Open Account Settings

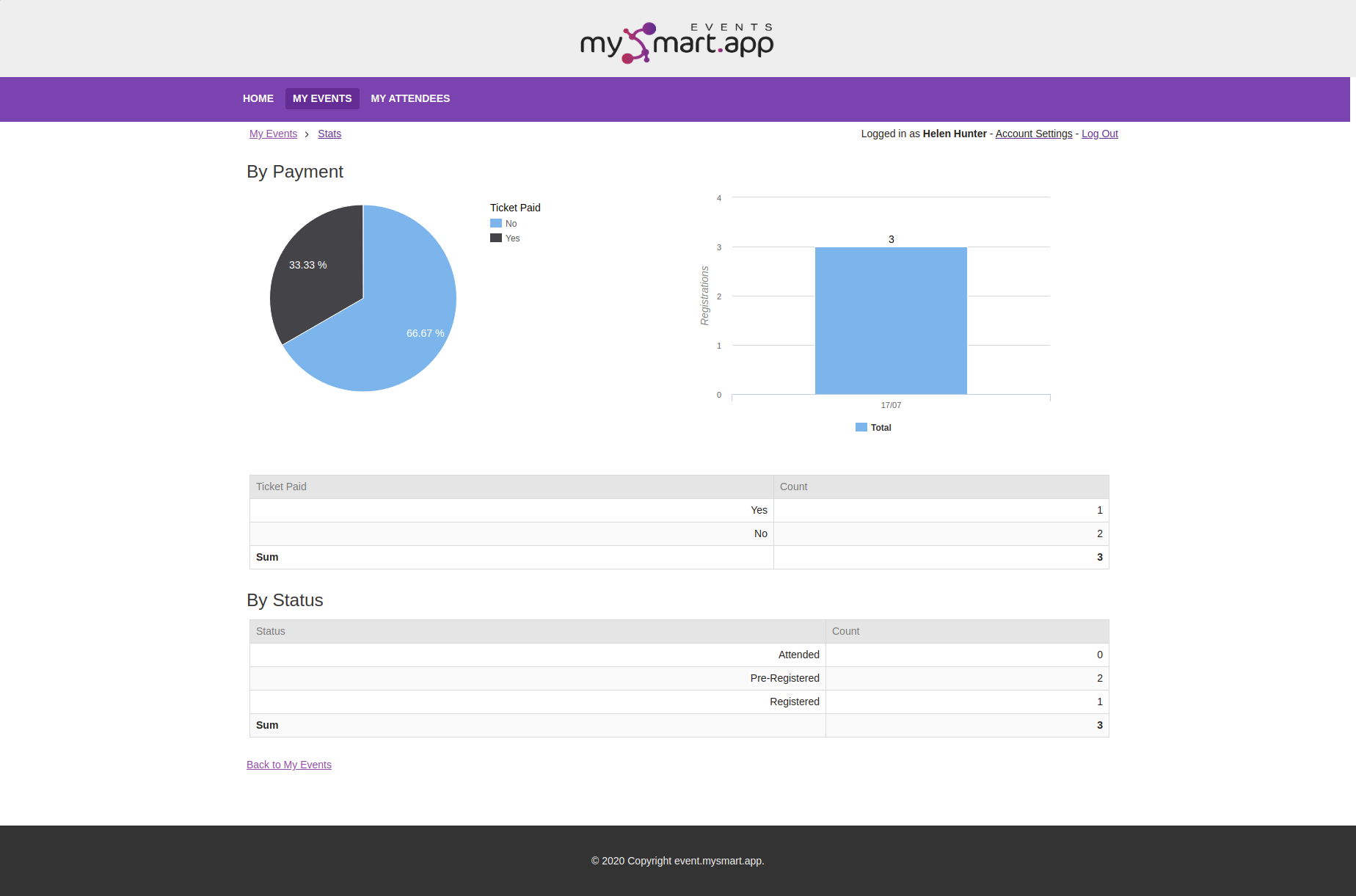1033,134
